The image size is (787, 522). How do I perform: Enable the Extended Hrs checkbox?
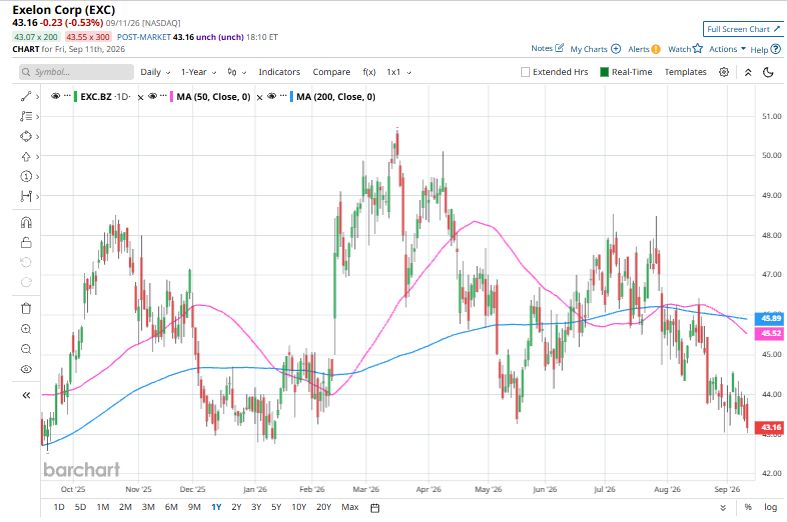(x=526, y=72)
